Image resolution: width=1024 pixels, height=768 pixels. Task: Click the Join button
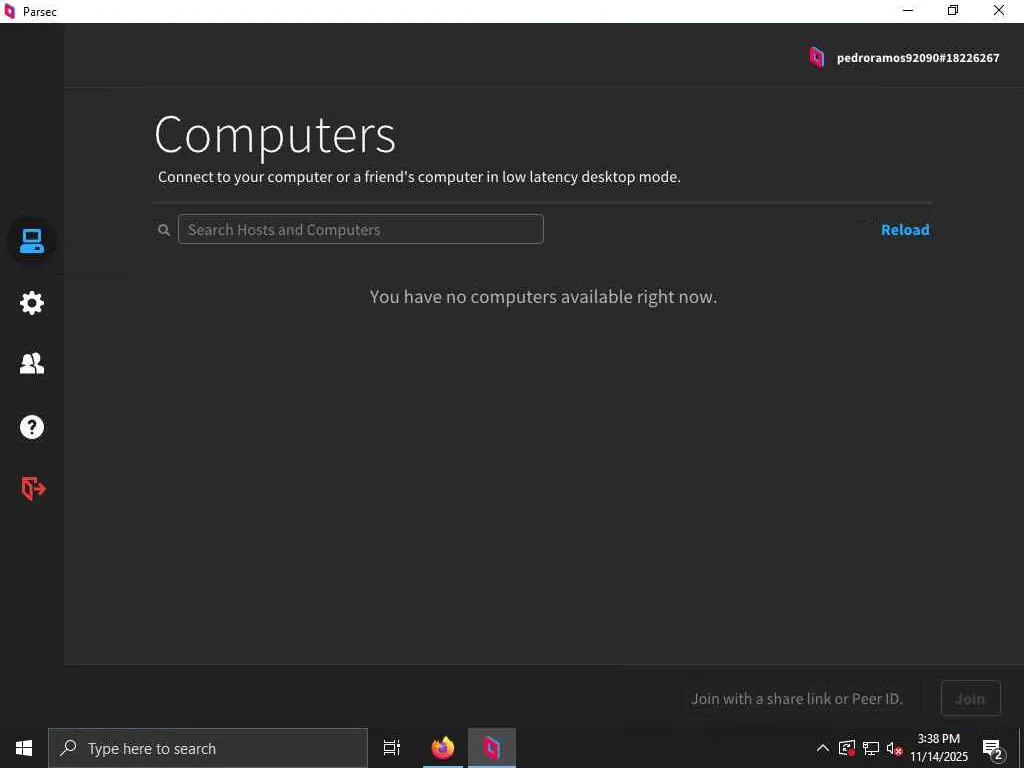pyautogui.click(x=970, y=699)
